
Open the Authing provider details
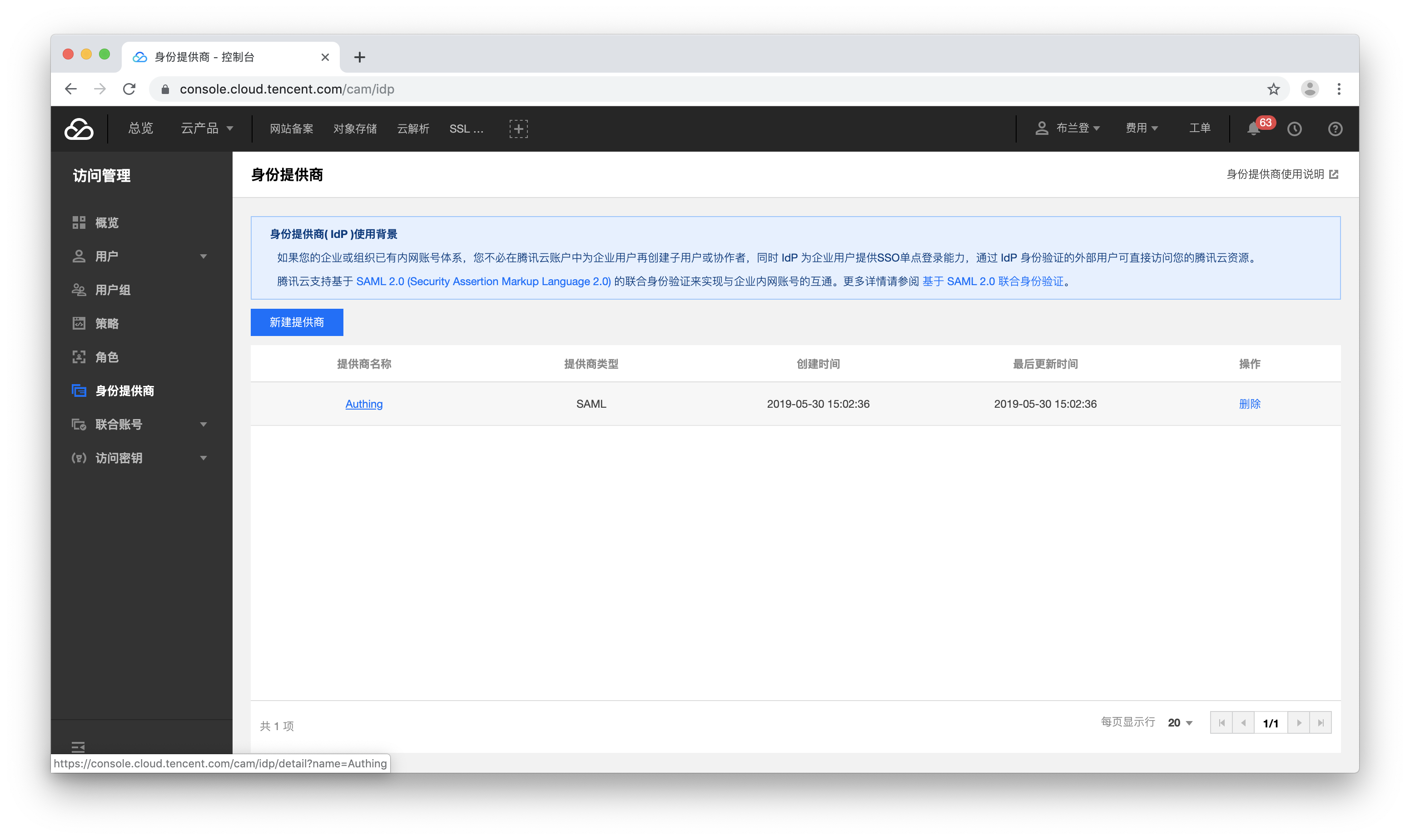point(363,404)
